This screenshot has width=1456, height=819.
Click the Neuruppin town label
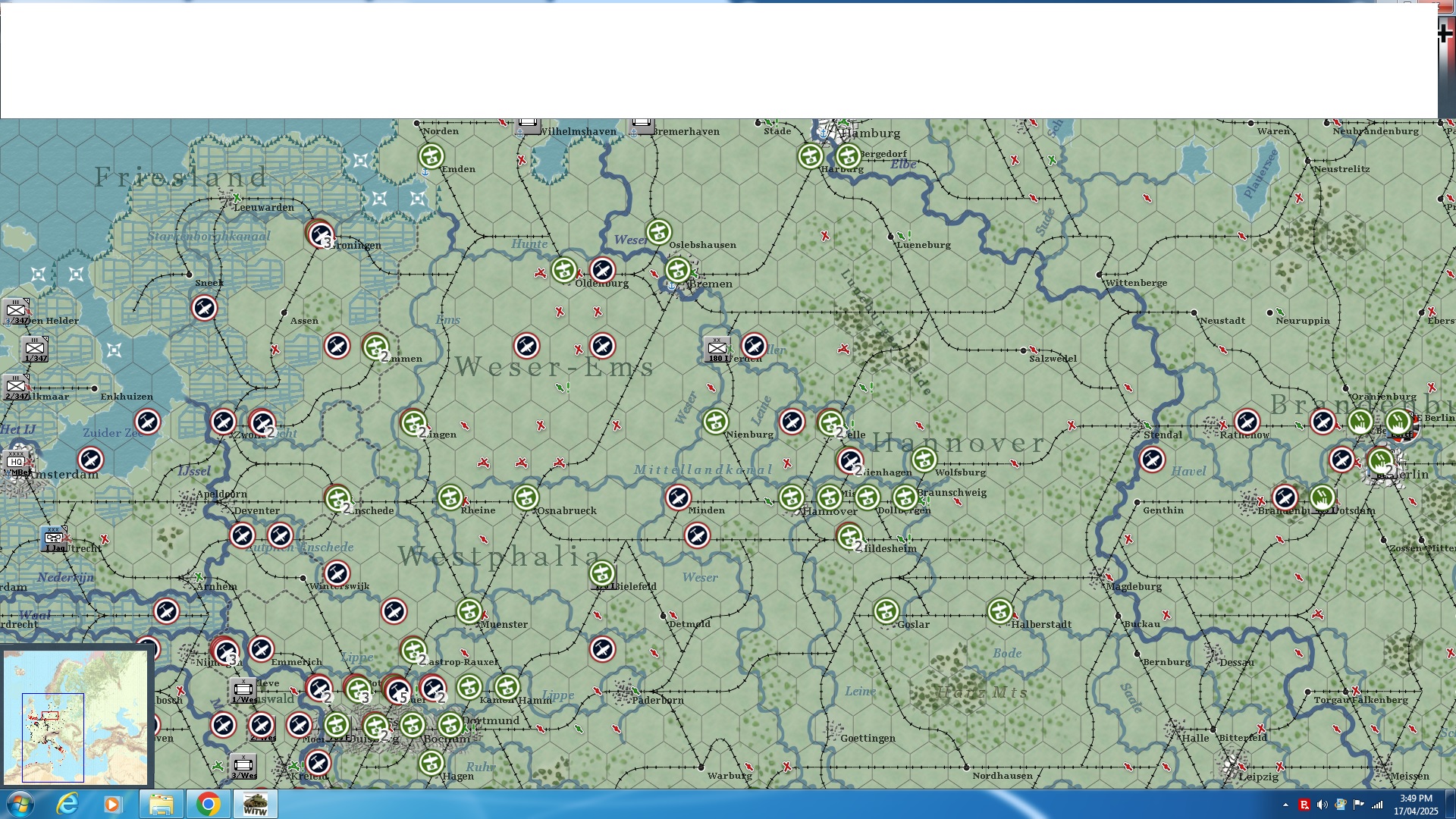point(1302,321)
